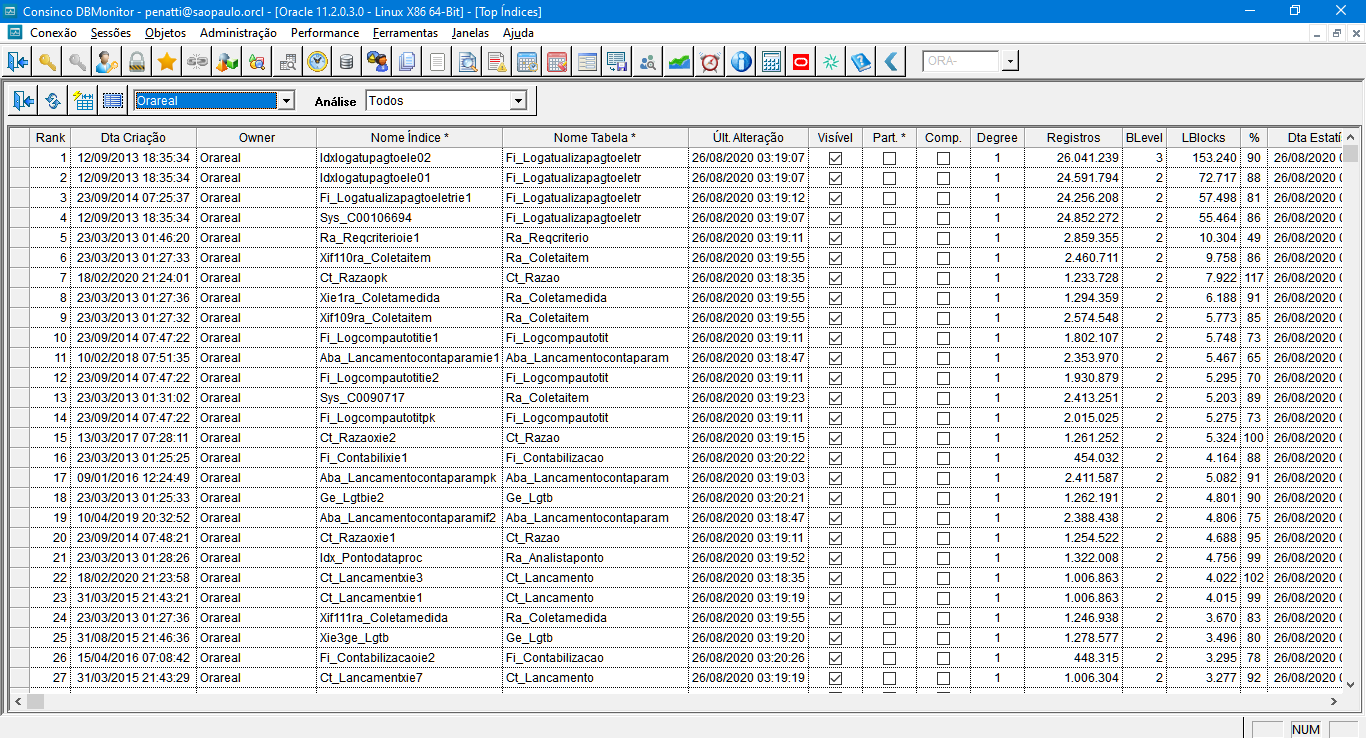This screenshot has height=738, width=1366.
Task: Click the horizontal scrollbar right arrow
Action: click(x=1333, y=701)
